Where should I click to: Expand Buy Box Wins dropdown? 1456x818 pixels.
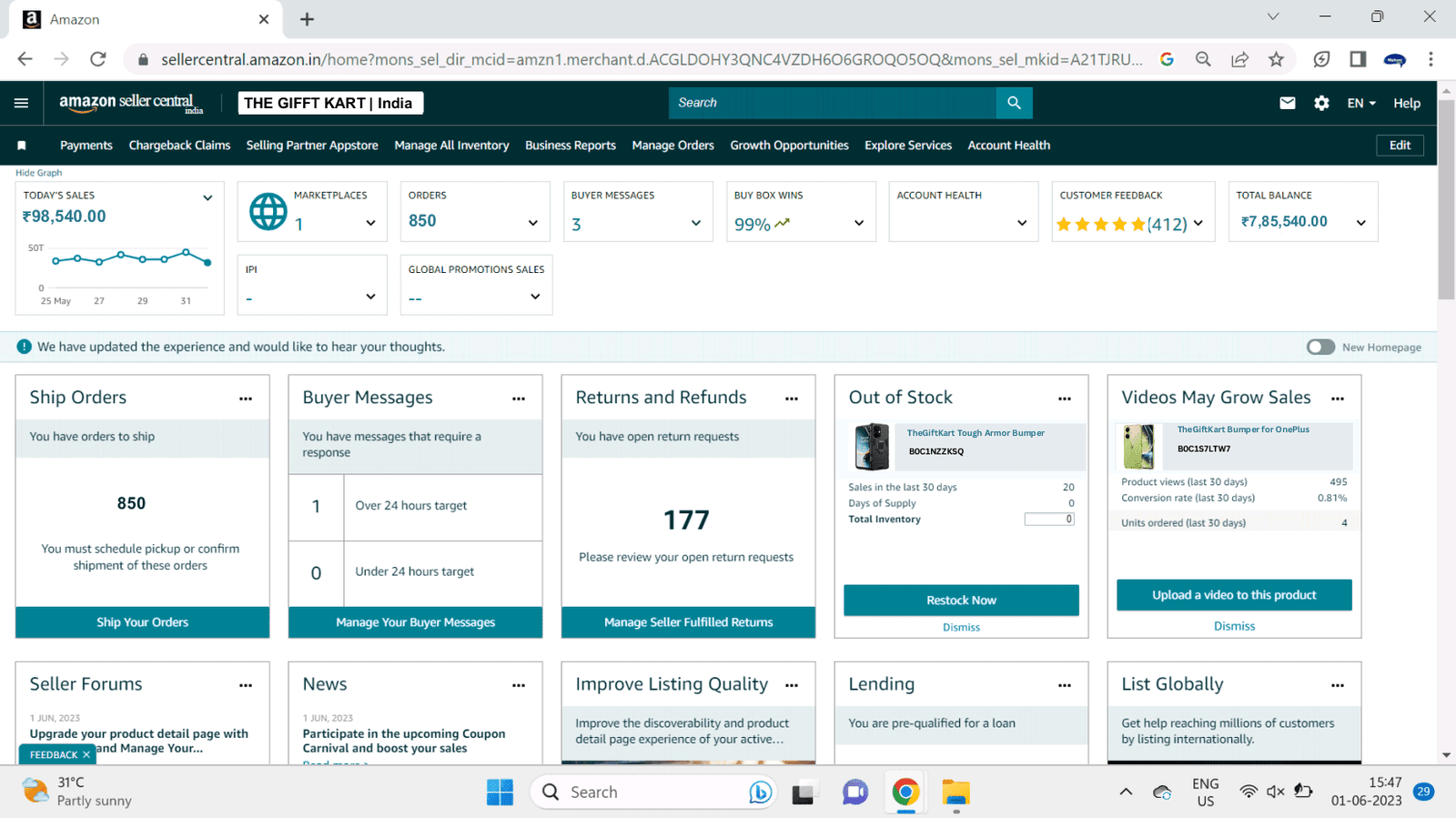pyautogui.click(x=859, y=223)
